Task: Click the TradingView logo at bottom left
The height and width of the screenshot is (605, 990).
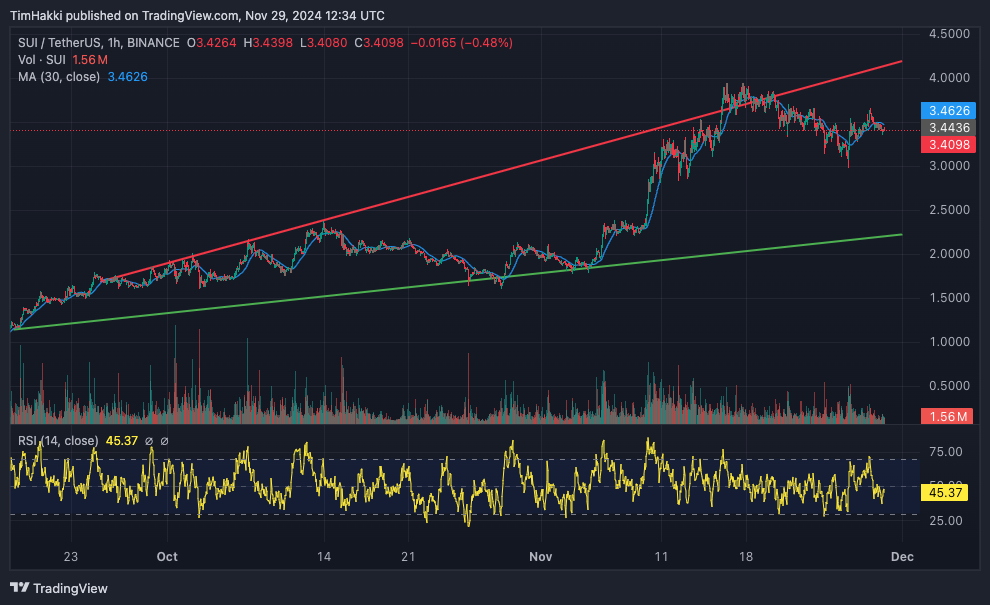Action: 59,588
